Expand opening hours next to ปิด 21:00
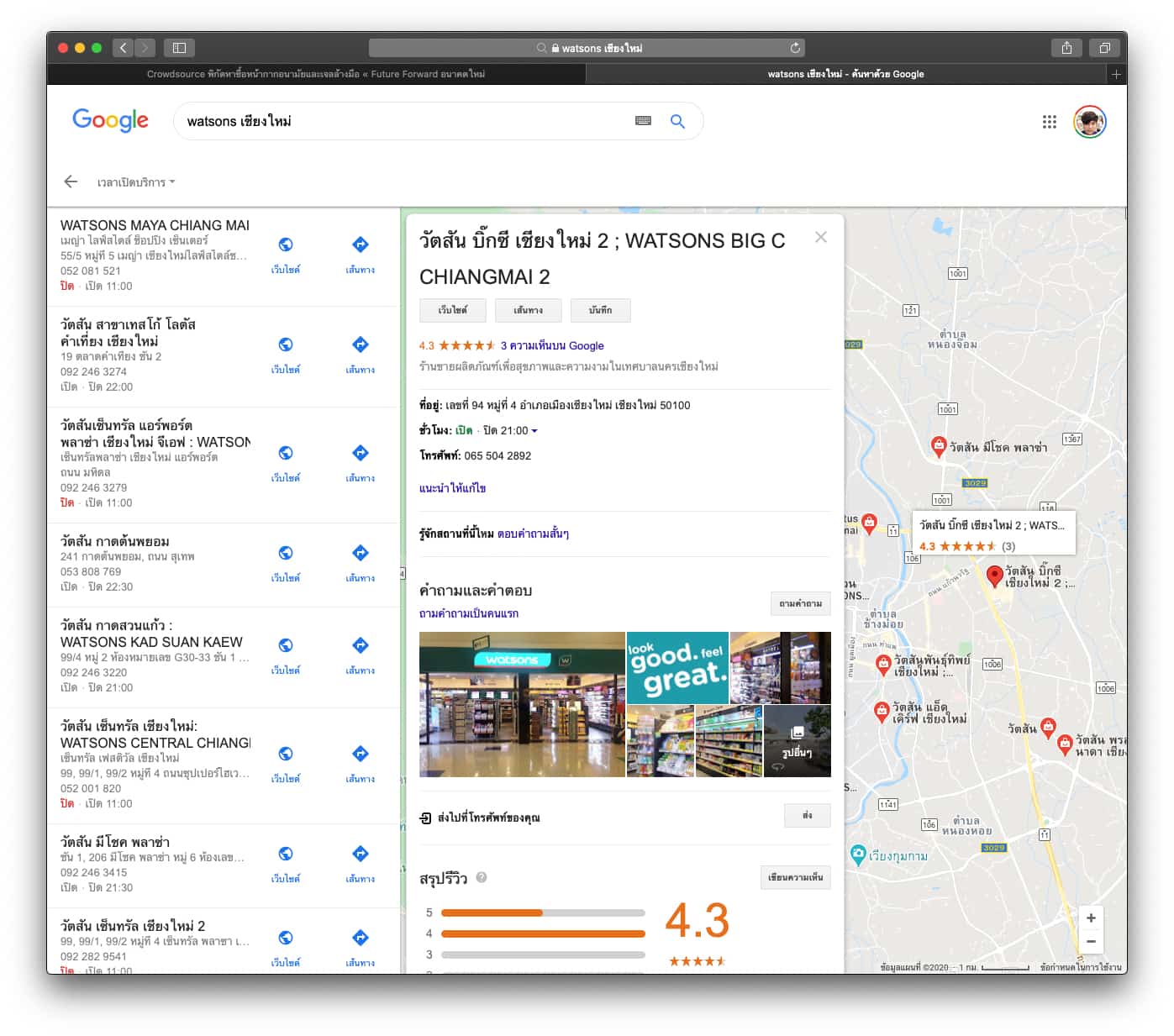 534,431
